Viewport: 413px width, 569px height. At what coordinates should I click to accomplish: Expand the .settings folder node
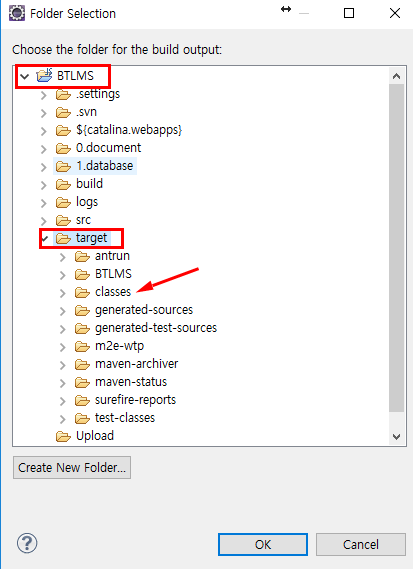44,95
